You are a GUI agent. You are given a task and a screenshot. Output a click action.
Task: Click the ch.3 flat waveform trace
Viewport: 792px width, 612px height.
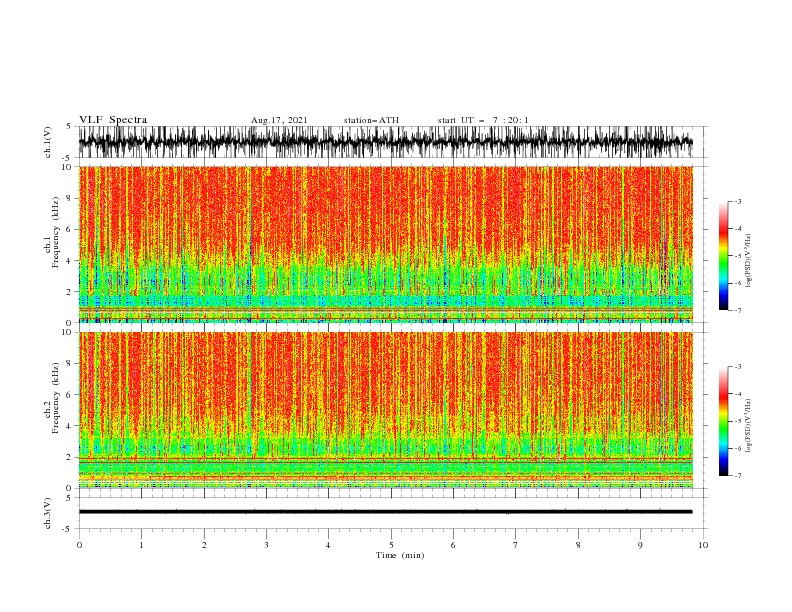(385, 512)
